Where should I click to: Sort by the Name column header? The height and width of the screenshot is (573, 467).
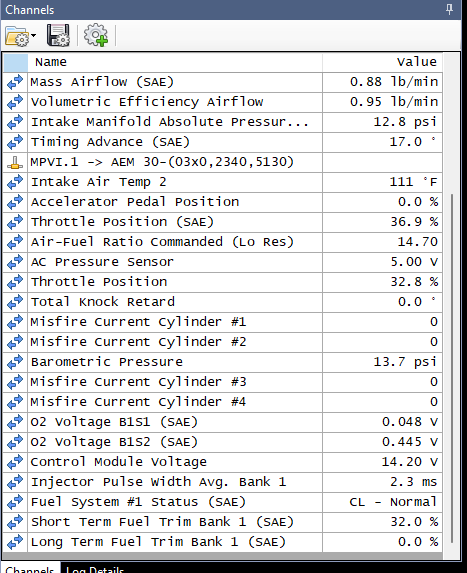tap(175, 62)
